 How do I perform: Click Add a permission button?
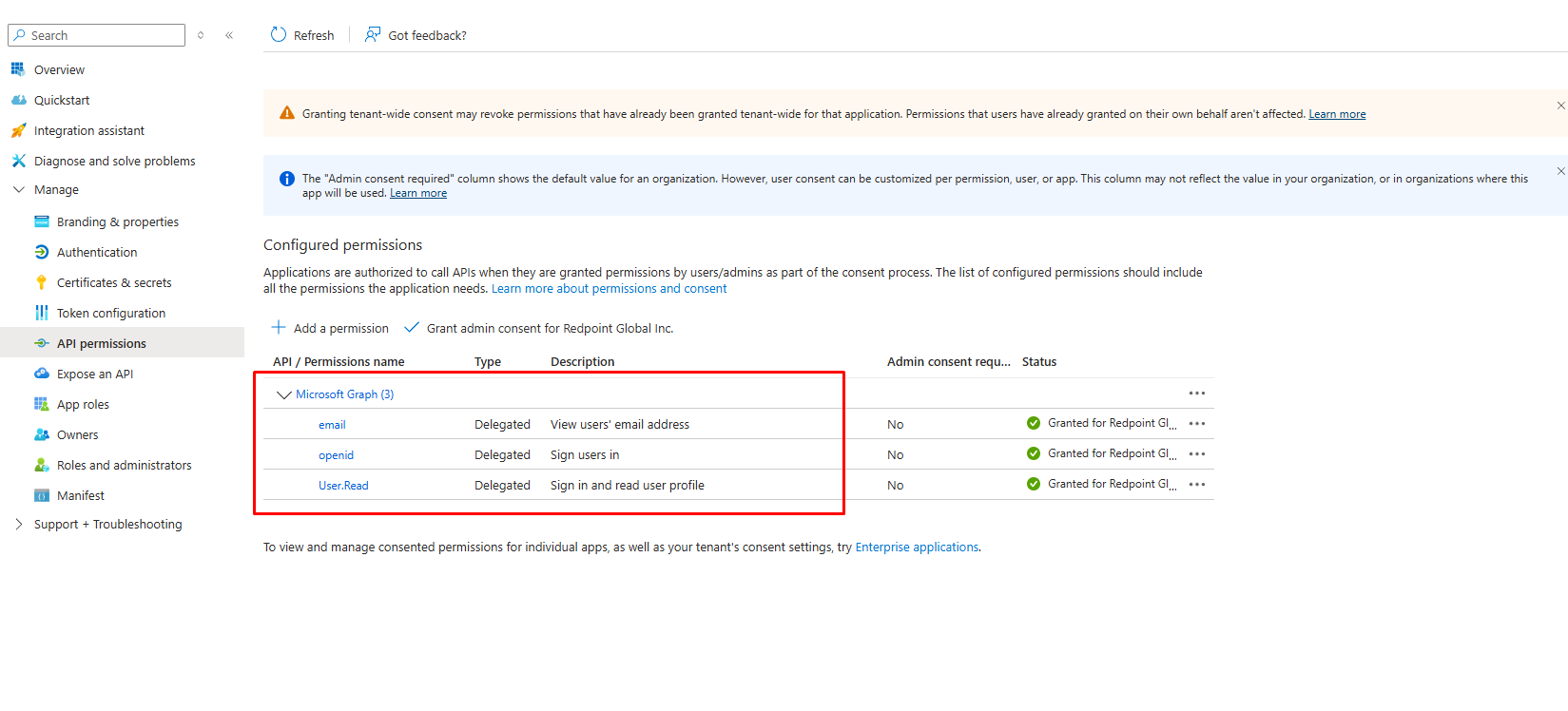(331, 328)
